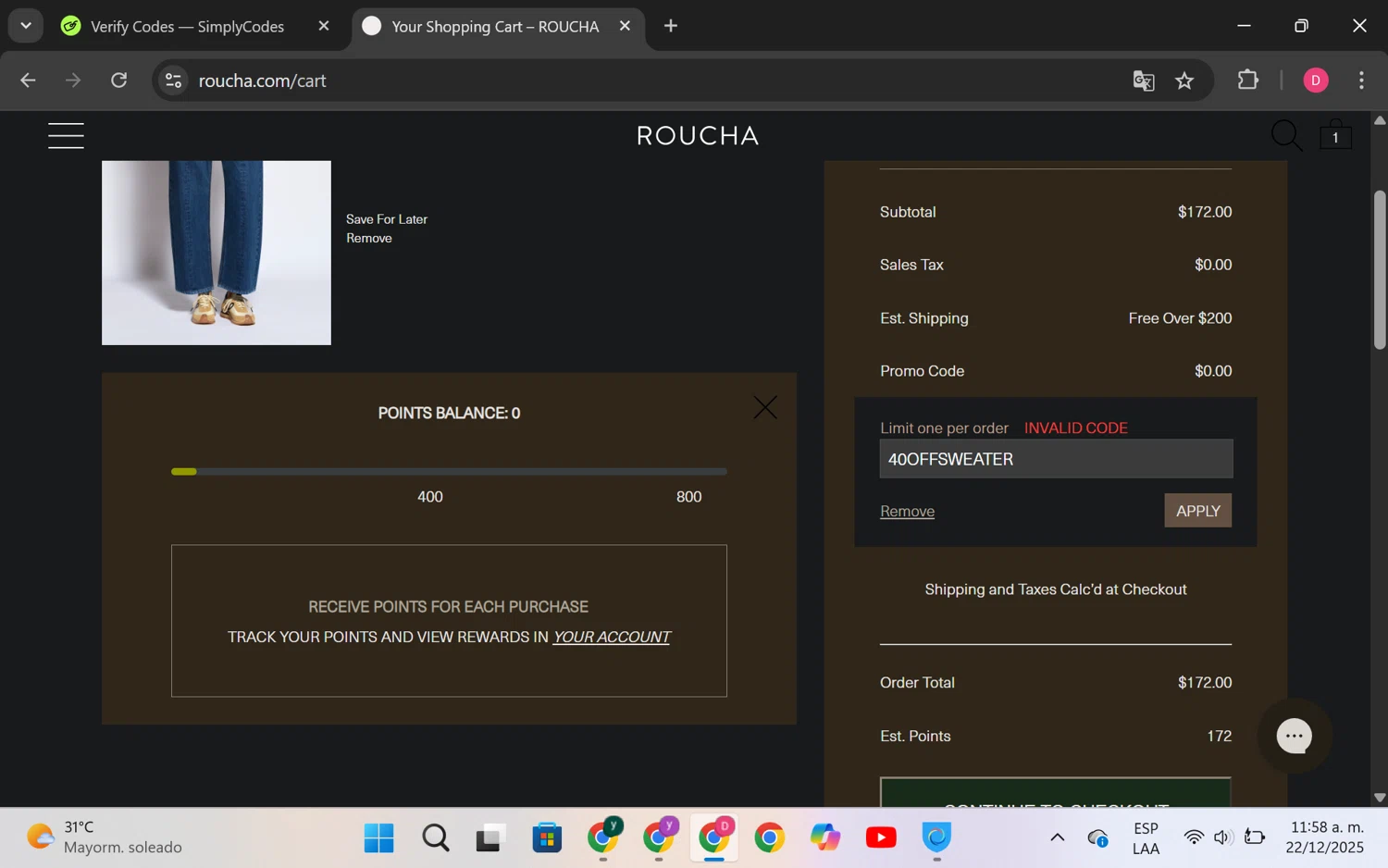Select the Your Shopping Cart ROUCHA tab
Viewport: 1388px width, 868px height.
495,26
